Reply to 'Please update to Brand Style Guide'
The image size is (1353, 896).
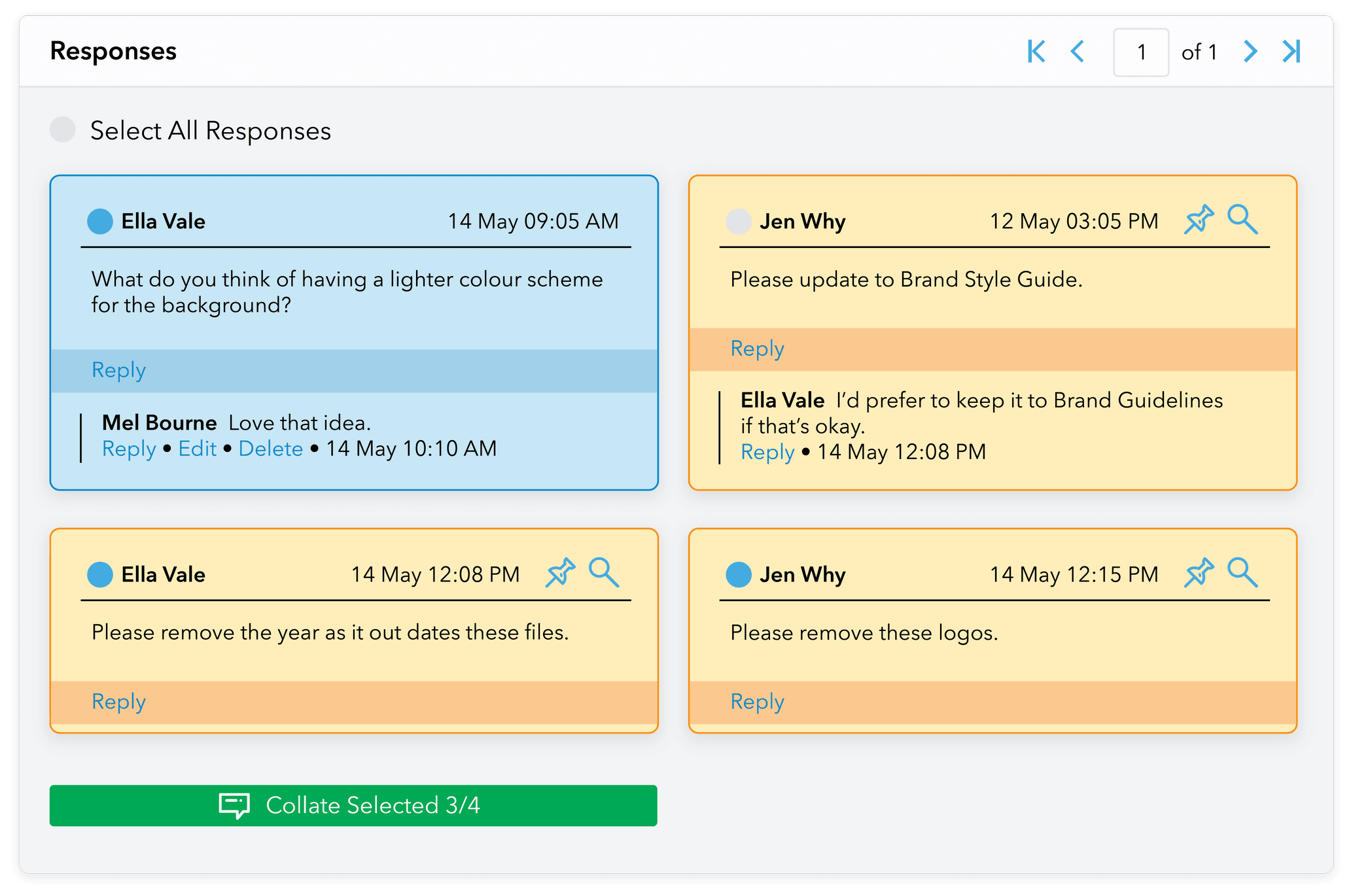757,349
